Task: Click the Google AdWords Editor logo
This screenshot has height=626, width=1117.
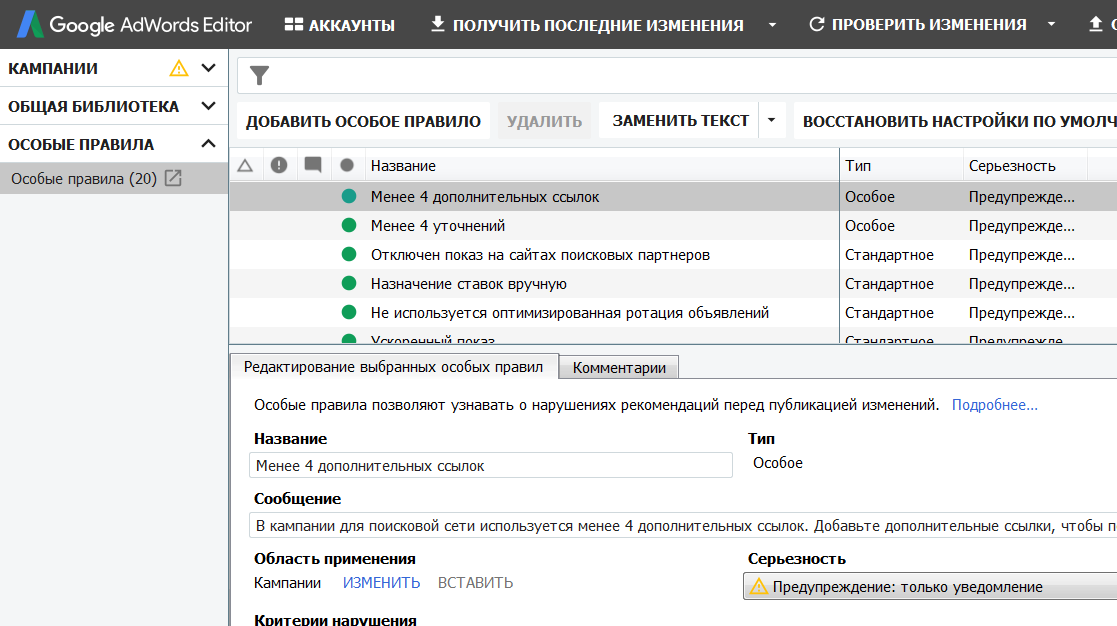Action: [x=134, y=24]
